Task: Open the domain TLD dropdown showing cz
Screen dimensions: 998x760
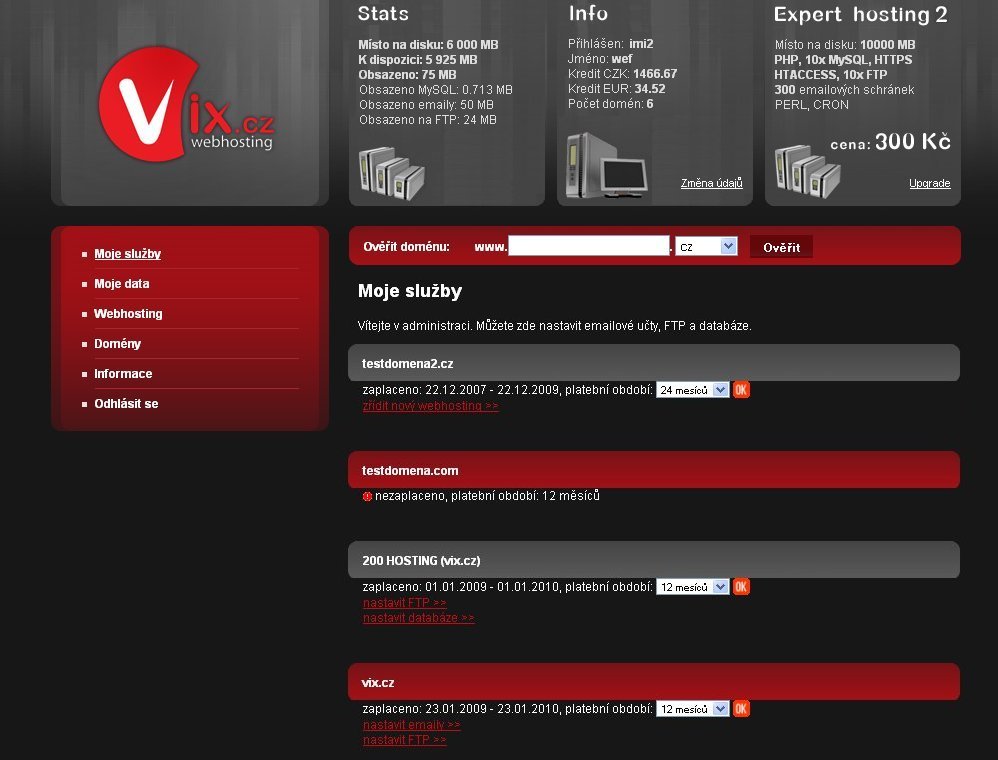Action: (x=706, y=247)
